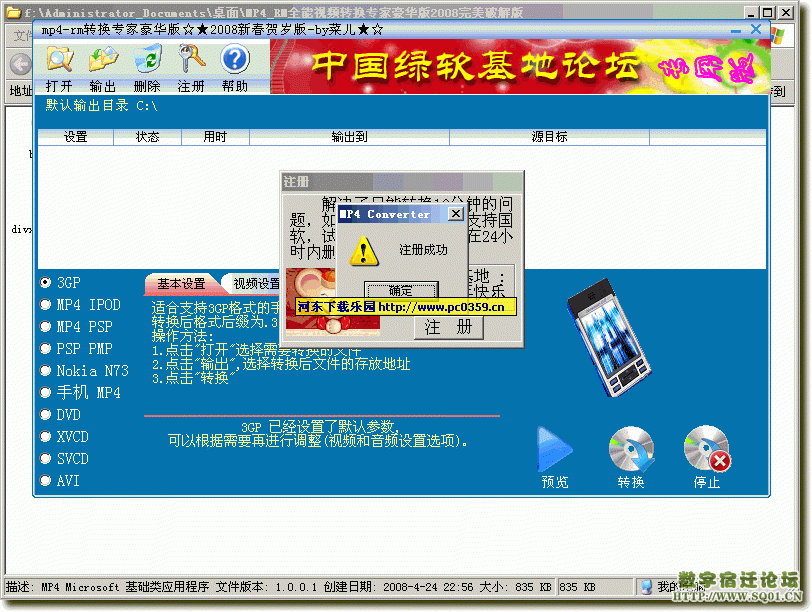This screenshot has height=612, width=812.
Task: Click 我的电脑 icon in Explorer status bar
Action: point(647,587)
